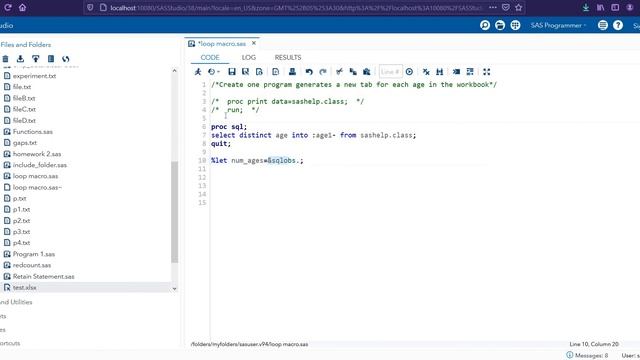Image resolution: width=640 pixels, height=360 pixels.
Task: Collapse the Files and Folders section header
Action: pos(25,44)
